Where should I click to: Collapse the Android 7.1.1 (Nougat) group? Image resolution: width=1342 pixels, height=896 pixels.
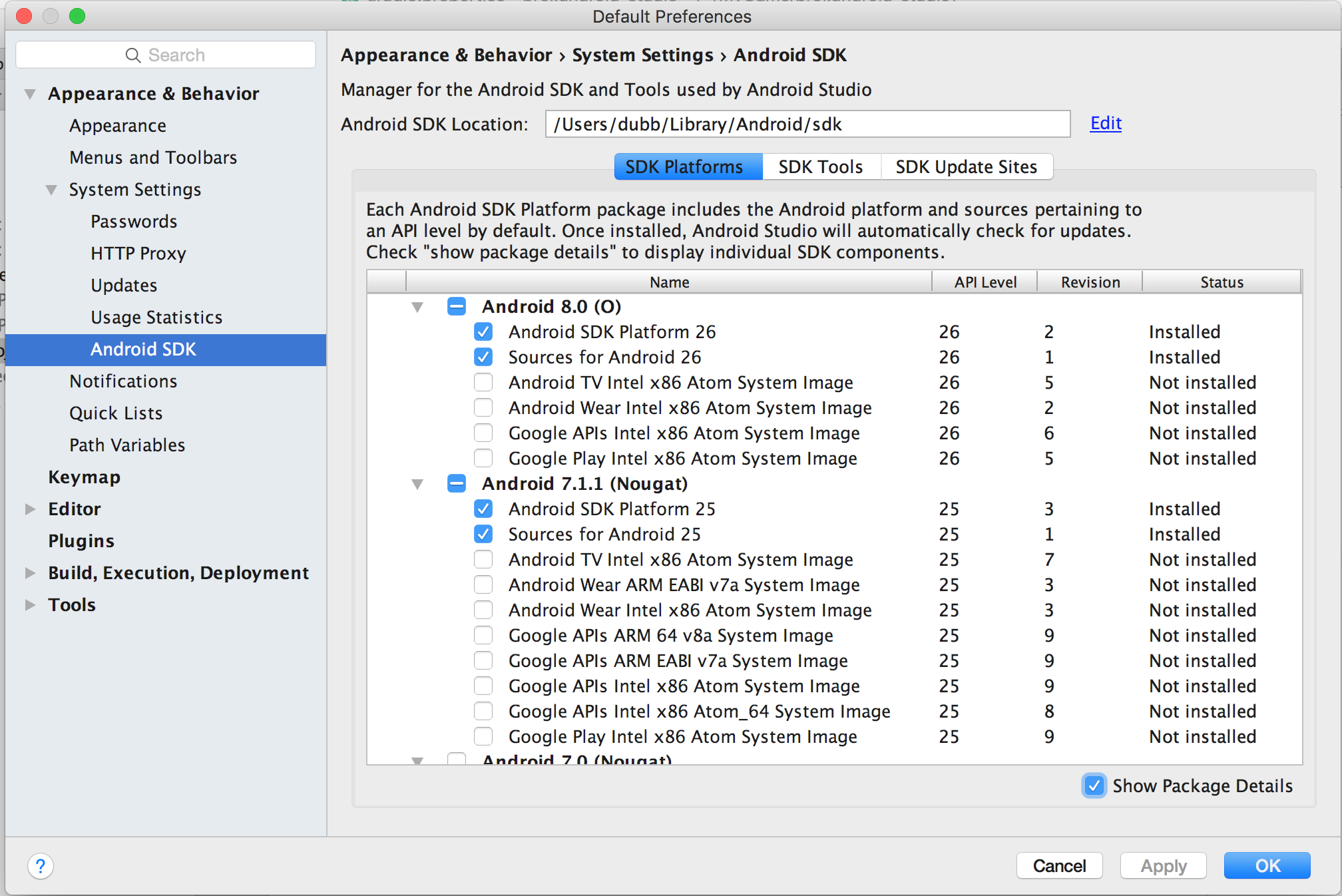417,484
